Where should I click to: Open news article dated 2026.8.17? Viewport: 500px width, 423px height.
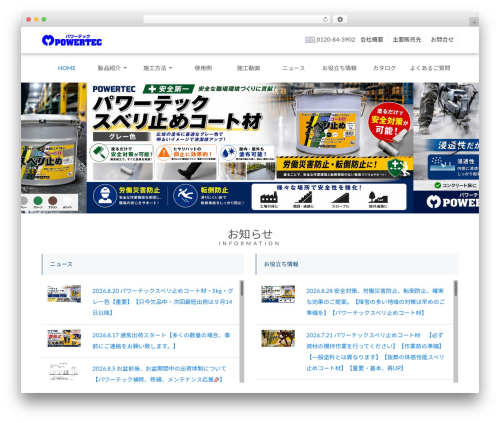161,340
